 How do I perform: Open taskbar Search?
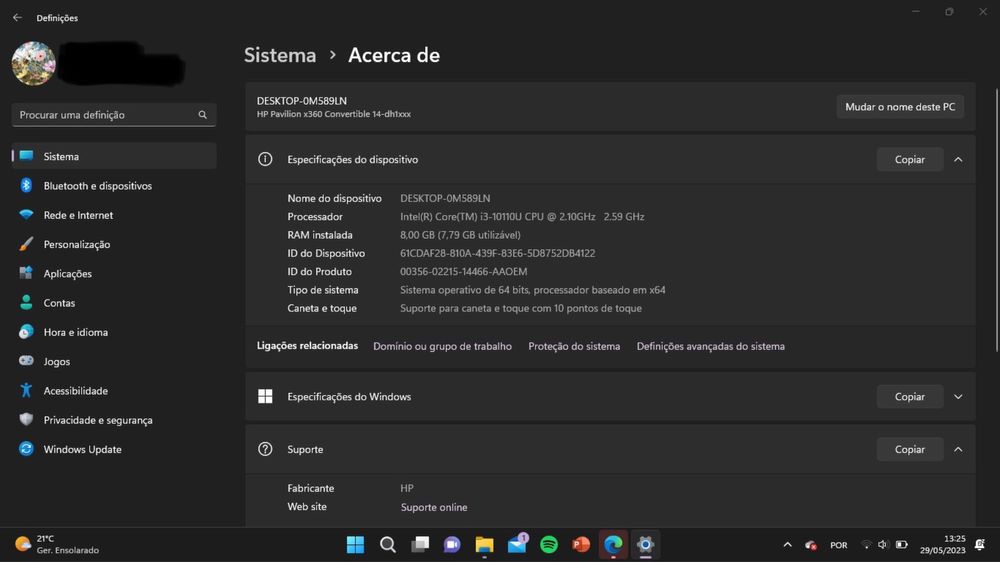pyautogui.click(x=388, y=545)
